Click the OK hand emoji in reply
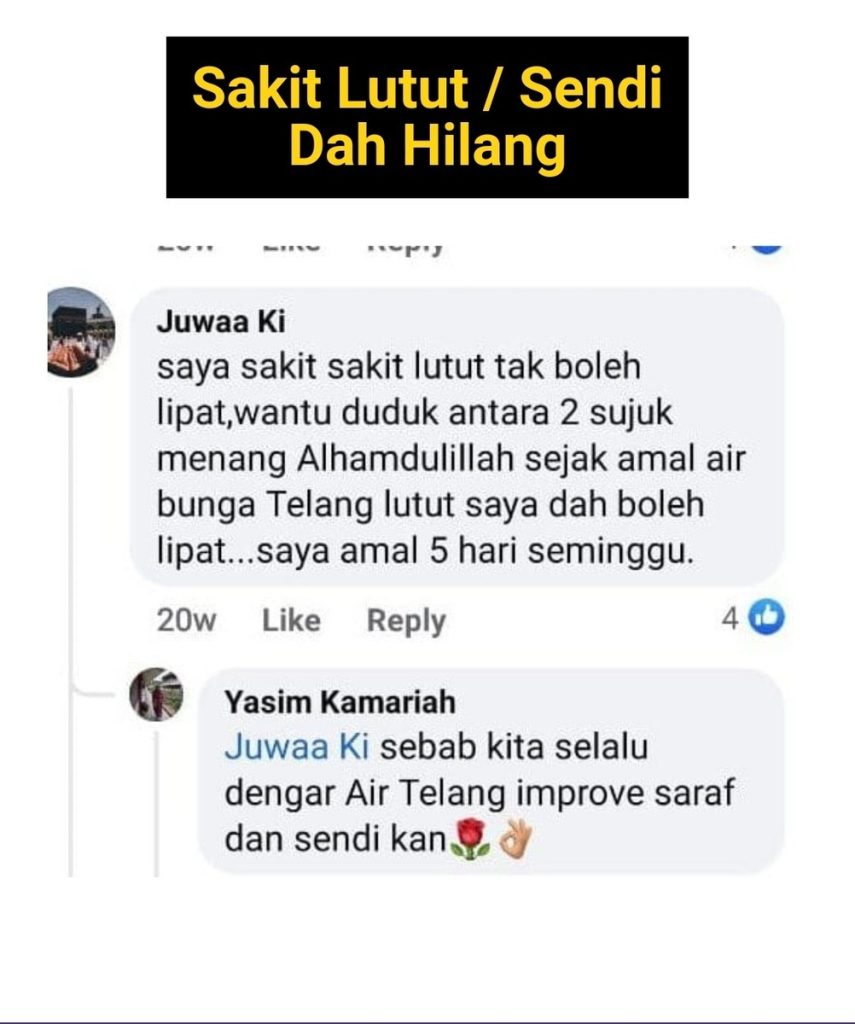 click(x=516, y=839)
